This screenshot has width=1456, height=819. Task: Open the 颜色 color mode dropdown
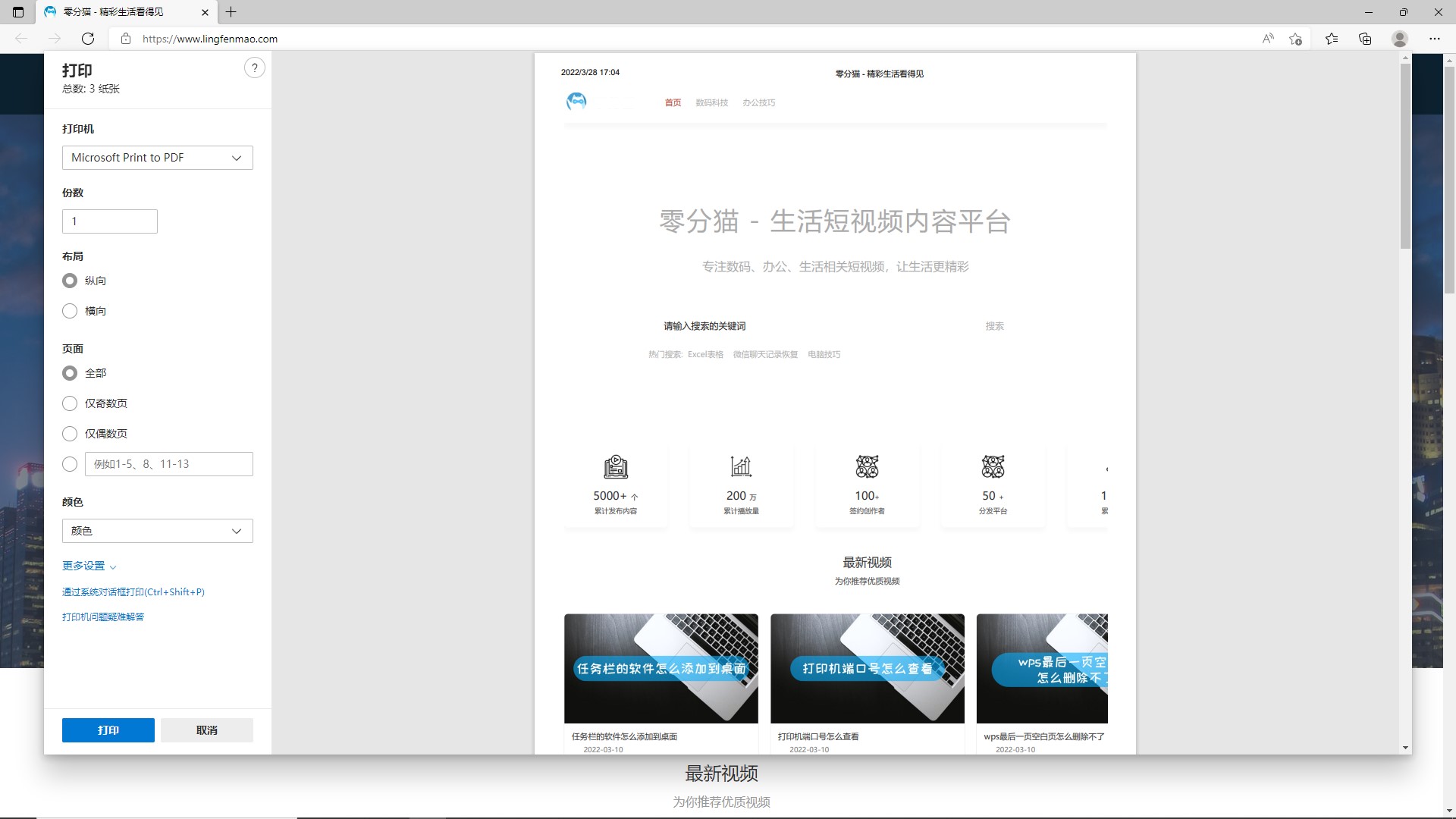pos(157,531)
